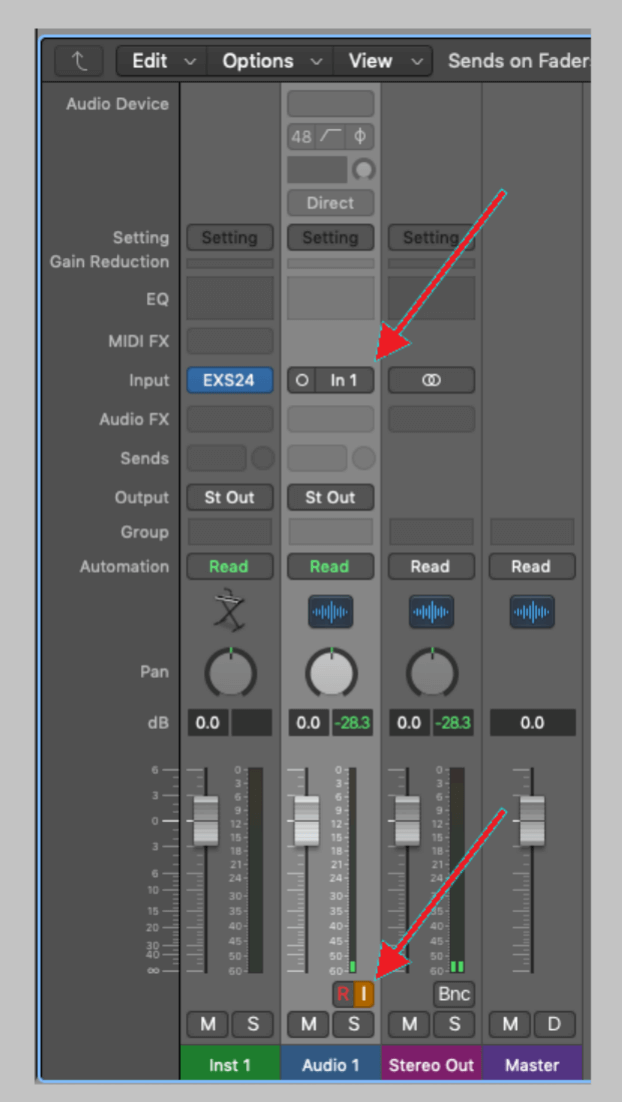Screen dimensions: 624x1104
Task: Click the Audio 1 volume fader
Action: [306, 822]
